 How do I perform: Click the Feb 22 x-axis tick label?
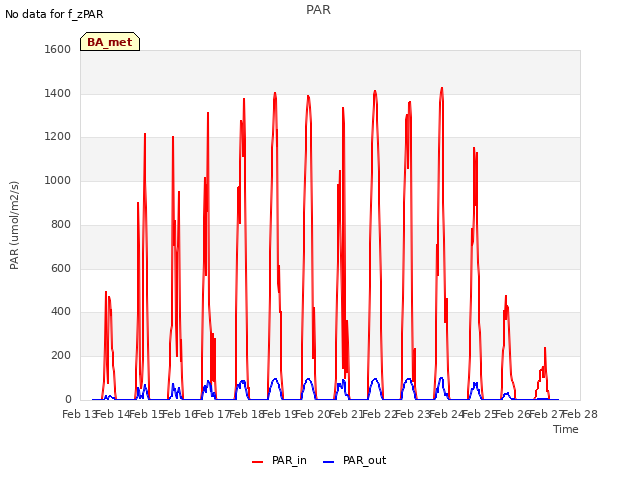[380, 414]
